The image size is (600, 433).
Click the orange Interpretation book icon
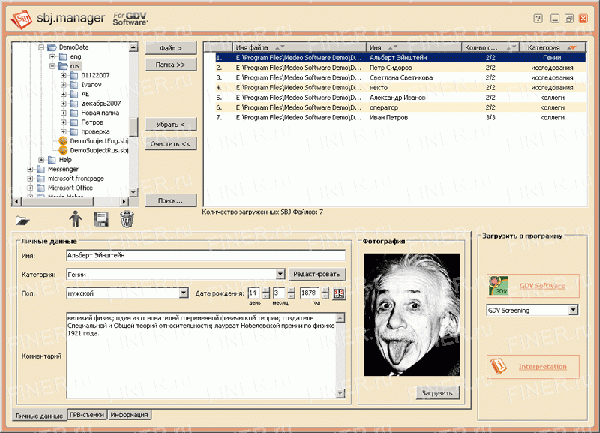[498, 366]
